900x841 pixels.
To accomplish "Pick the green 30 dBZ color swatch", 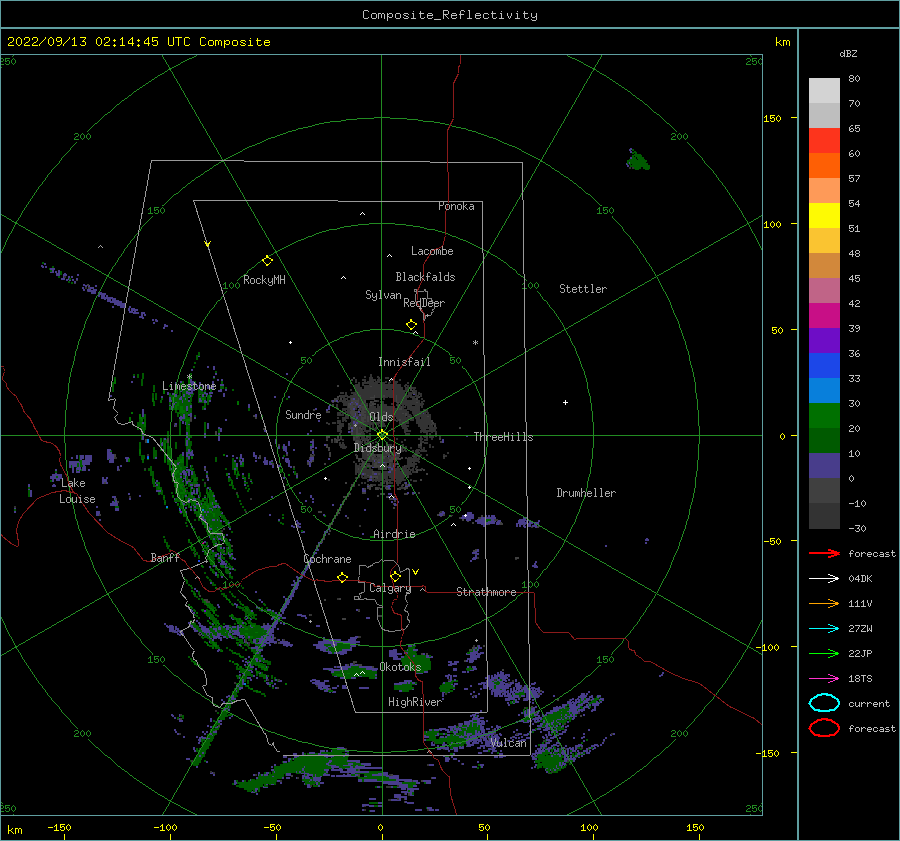I will pos(824,415).
